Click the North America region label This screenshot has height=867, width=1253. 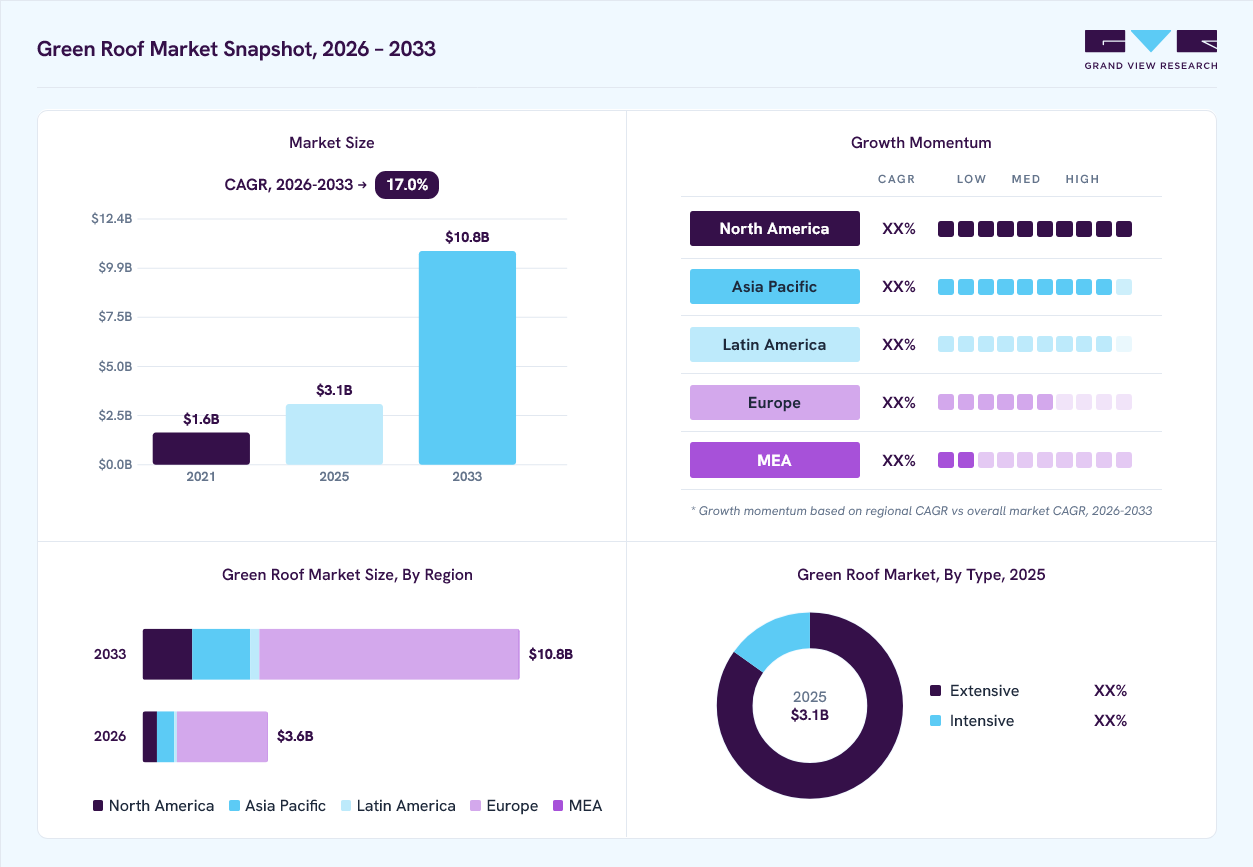tap(775, 228)
